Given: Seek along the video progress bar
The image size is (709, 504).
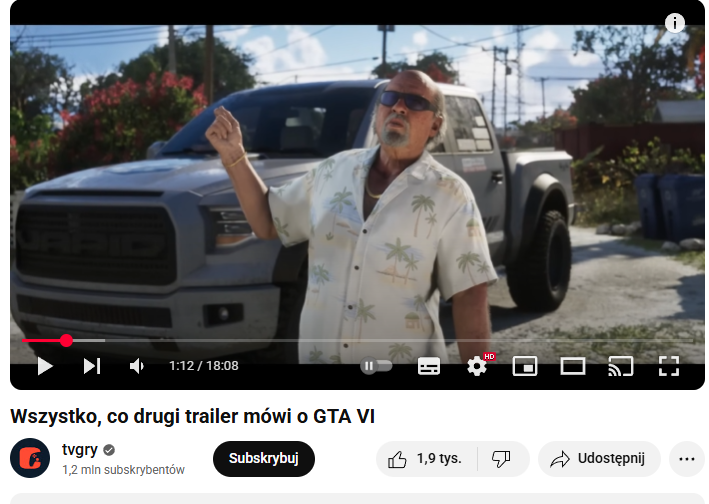Looking at the screenshot, I should pyautogui.click(x=357, y=340).
